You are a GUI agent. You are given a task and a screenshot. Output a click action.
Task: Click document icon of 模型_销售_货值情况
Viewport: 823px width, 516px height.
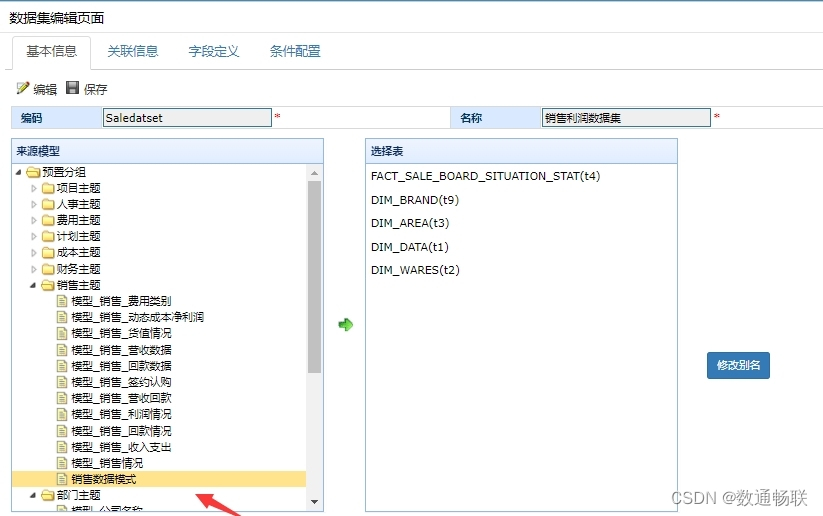[62, 334]
